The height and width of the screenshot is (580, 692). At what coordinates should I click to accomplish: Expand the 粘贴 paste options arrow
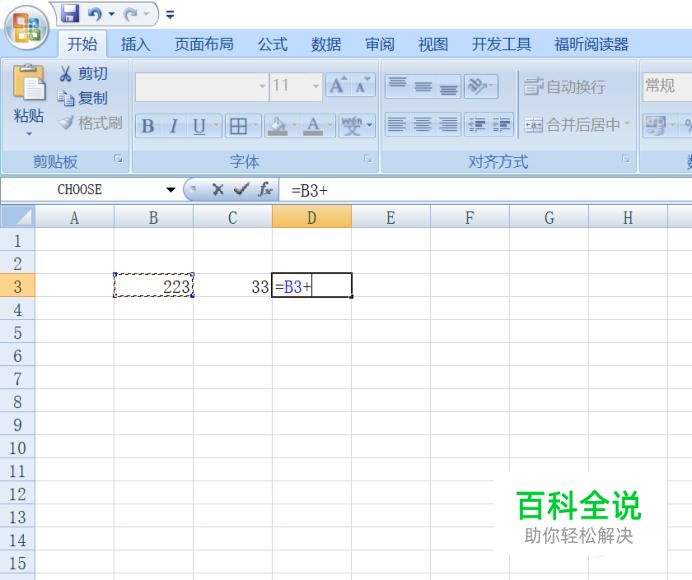29,133
